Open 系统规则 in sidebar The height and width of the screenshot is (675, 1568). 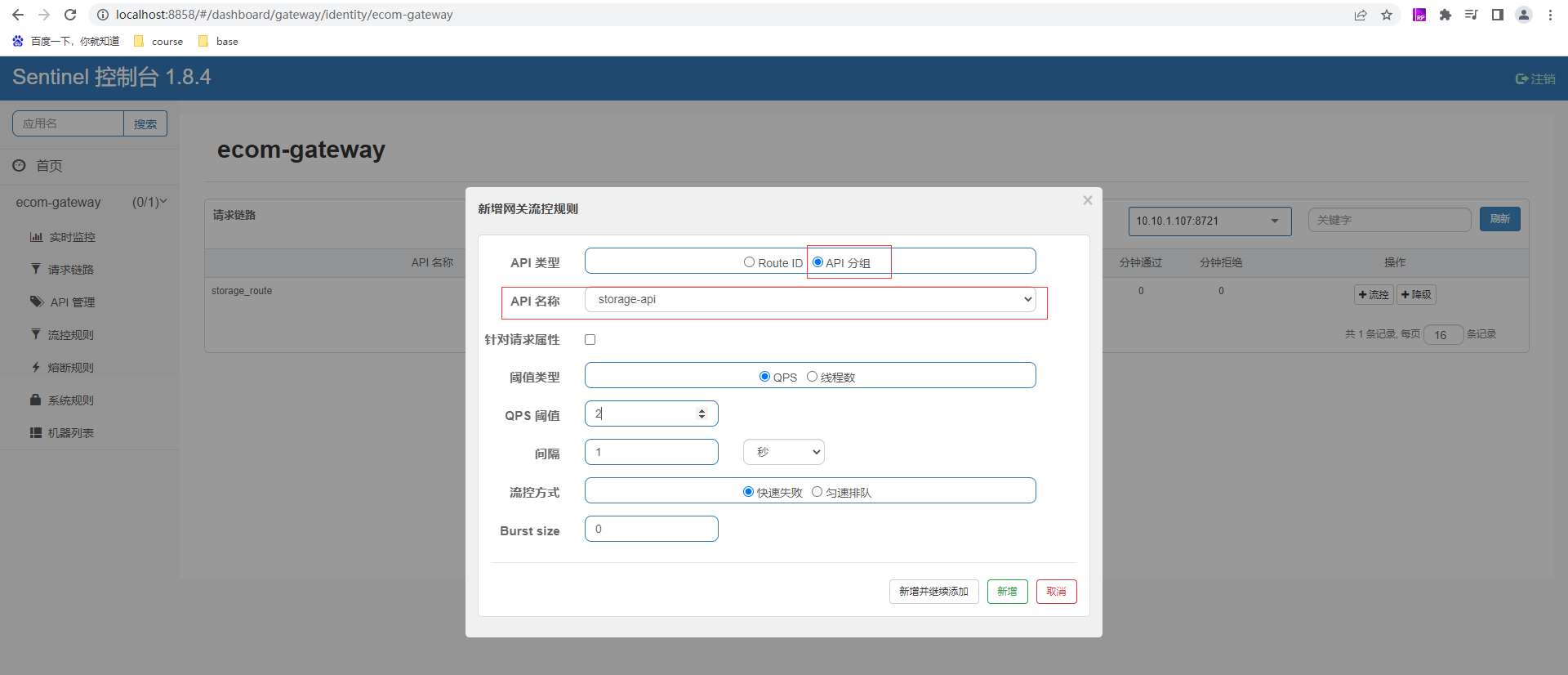62,400
